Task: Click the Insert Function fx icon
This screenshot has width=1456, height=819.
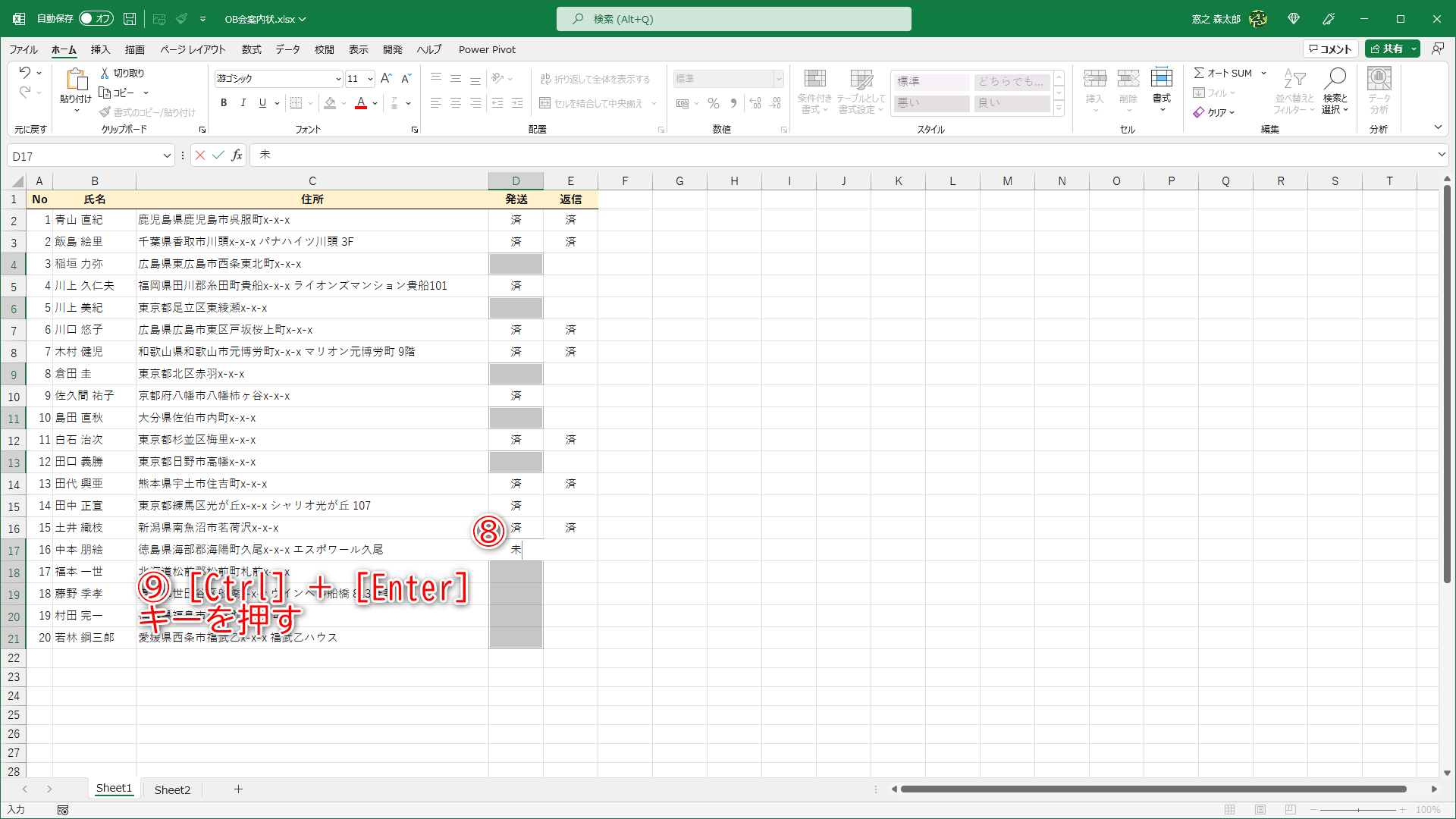Action: 237,155
